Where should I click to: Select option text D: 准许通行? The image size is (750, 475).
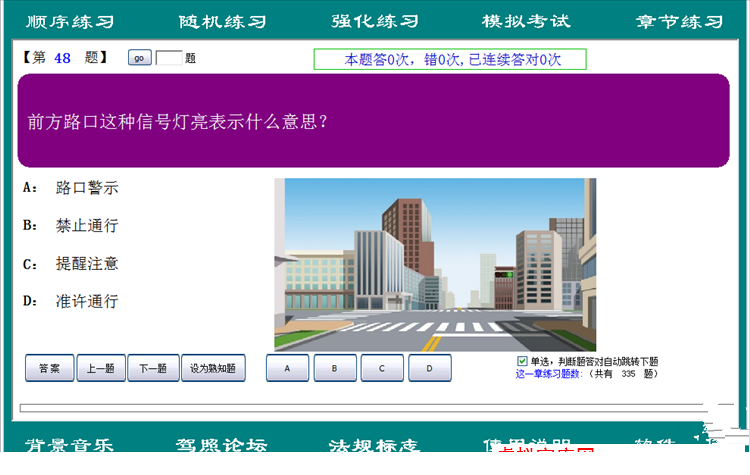click(x=71, y=301)
